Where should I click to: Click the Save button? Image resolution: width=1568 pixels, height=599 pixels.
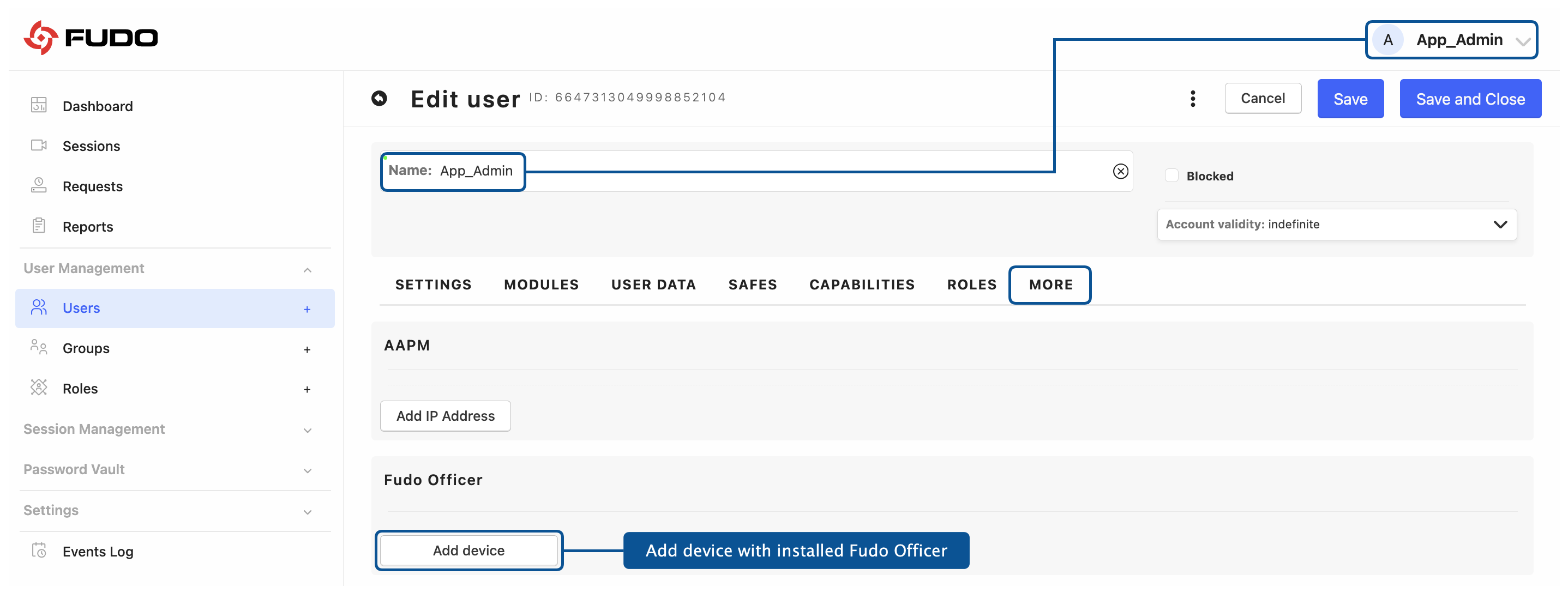(1350, 99)
